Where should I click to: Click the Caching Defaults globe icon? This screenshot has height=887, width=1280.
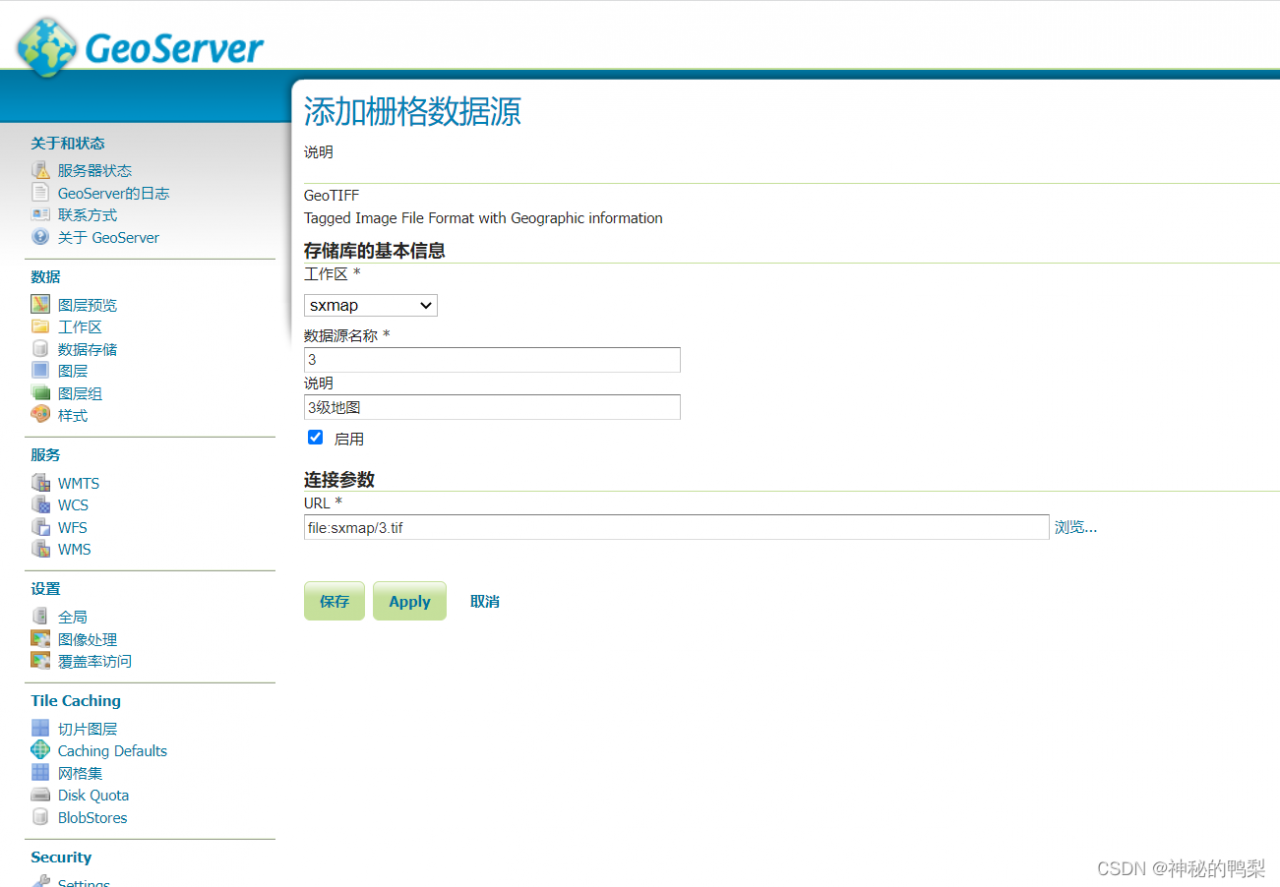click(40, 750)
